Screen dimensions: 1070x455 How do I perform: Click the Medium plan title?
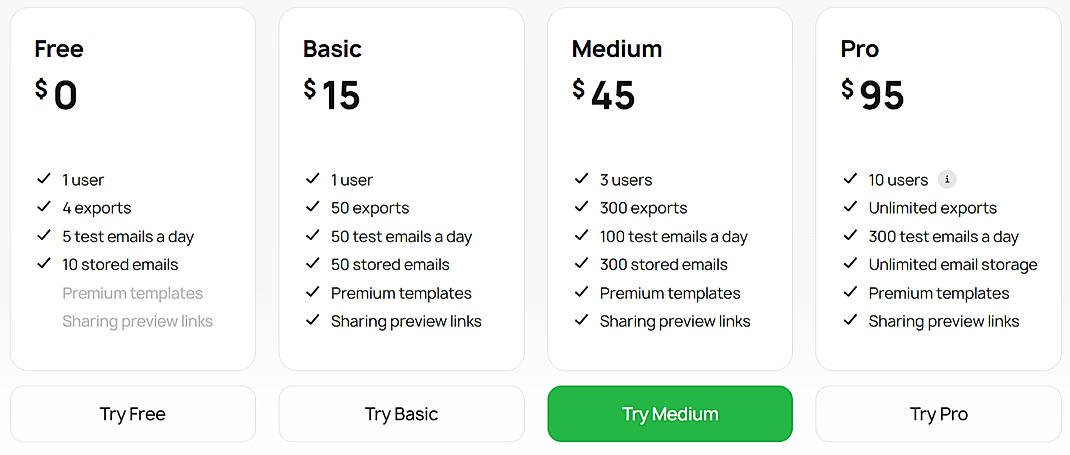point(617,49)
